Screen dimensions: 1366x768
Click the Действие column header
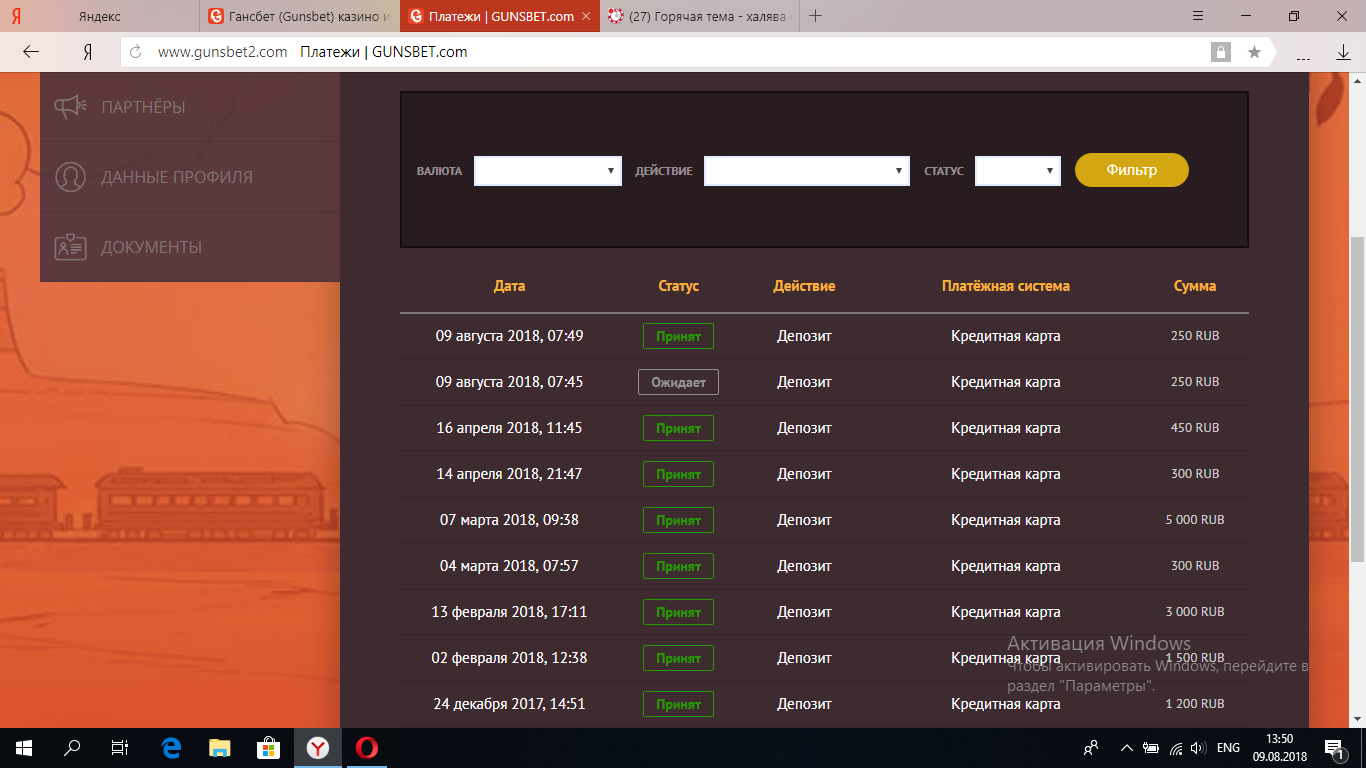pos(804,286)
